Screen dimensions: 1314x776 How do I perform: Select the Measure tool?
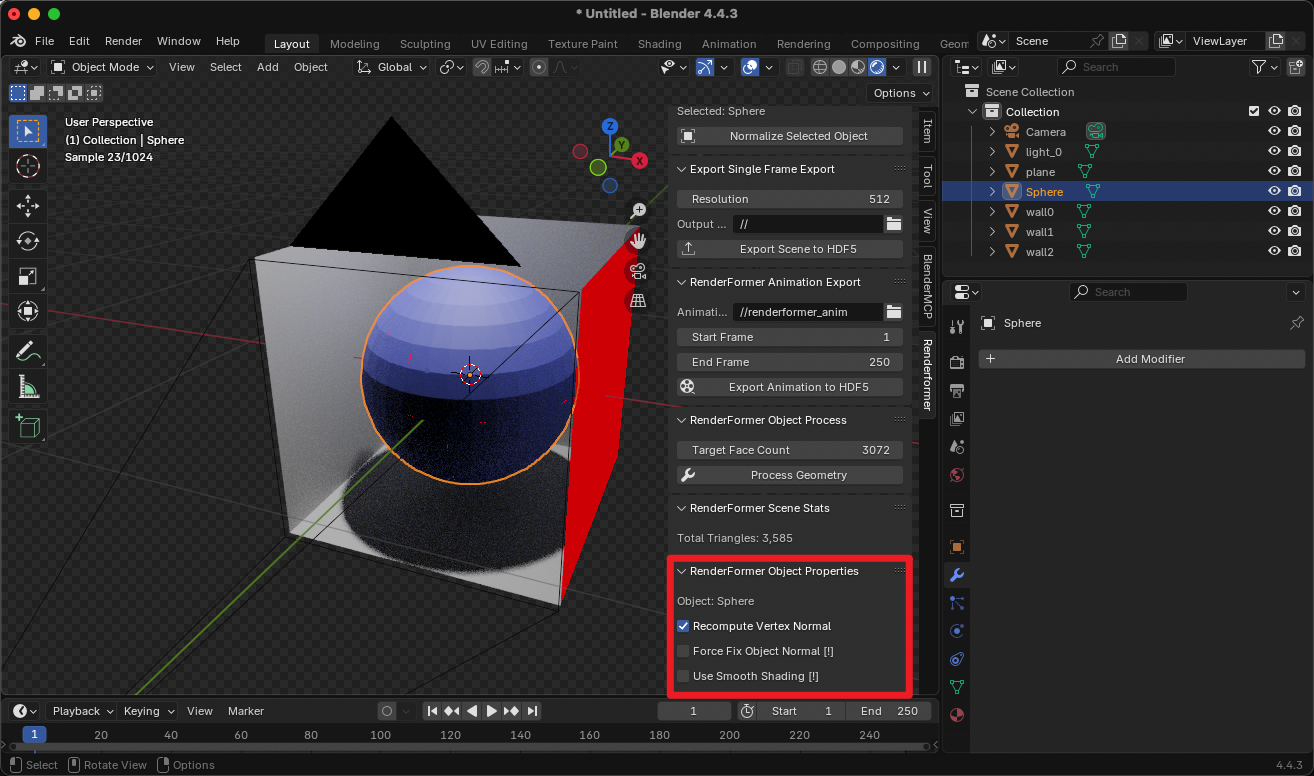pos(28,387)
